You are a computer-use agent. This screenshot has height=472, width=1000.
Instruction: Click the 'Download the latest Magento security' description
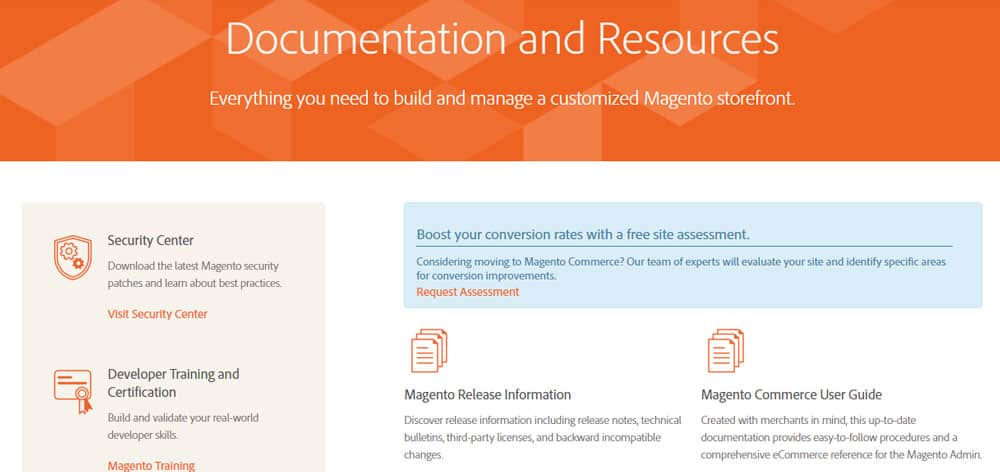tap(195, 274)
